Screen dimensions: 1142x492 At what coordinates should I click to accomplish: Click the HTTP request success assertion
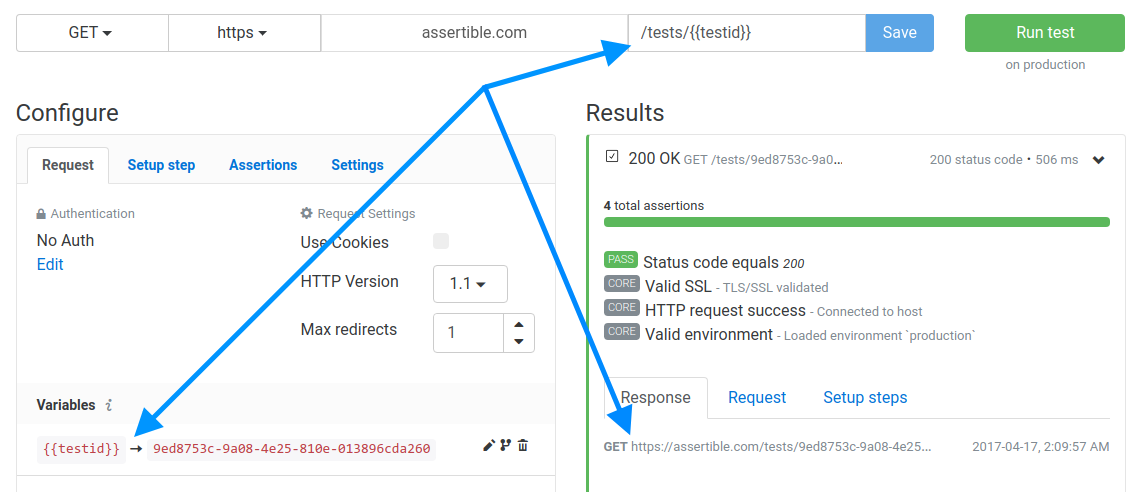763,310
